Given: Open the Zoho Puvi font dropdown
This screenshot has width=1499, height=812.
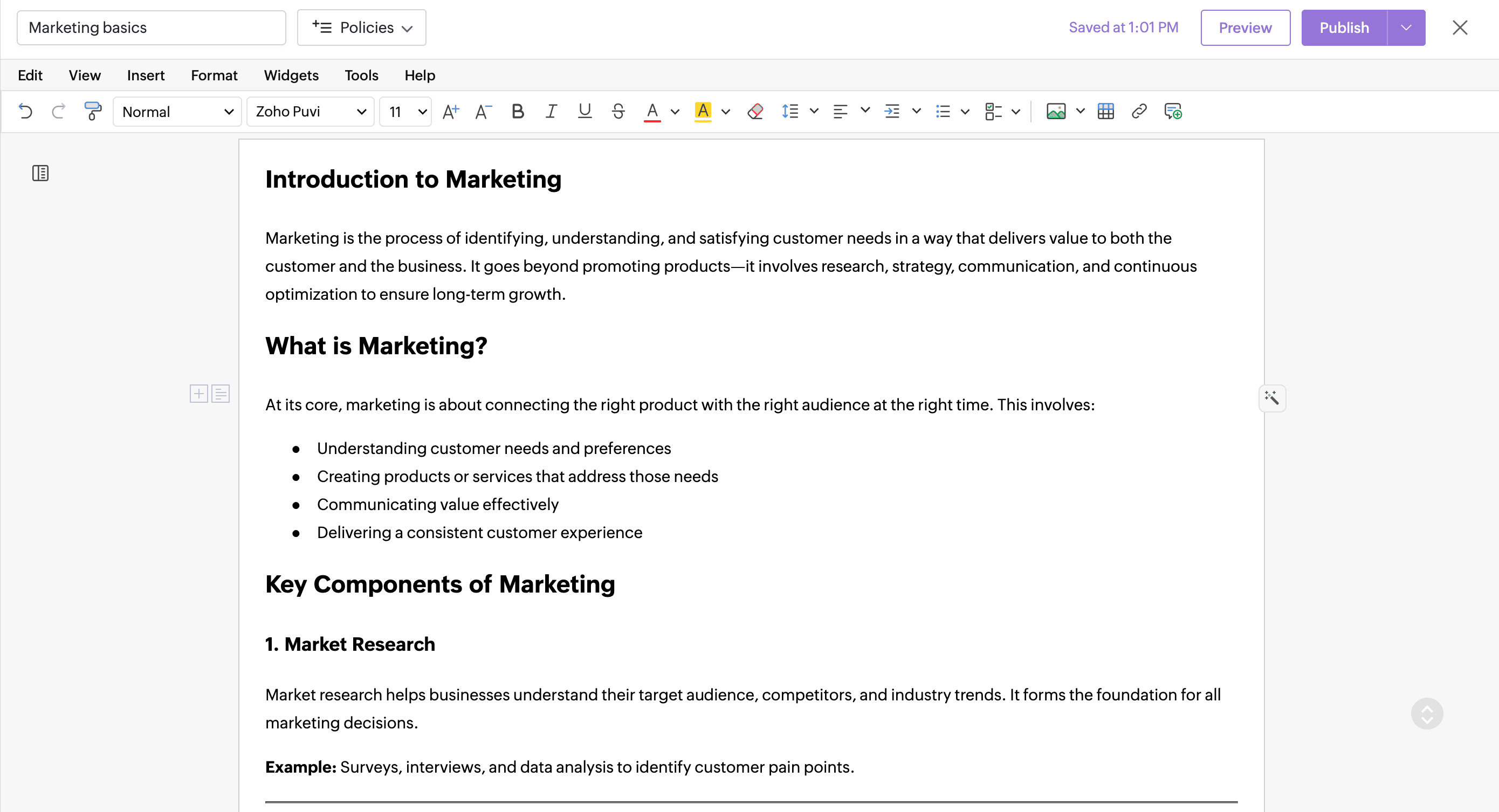Looking at the screenshot, I should pos(310,111).
